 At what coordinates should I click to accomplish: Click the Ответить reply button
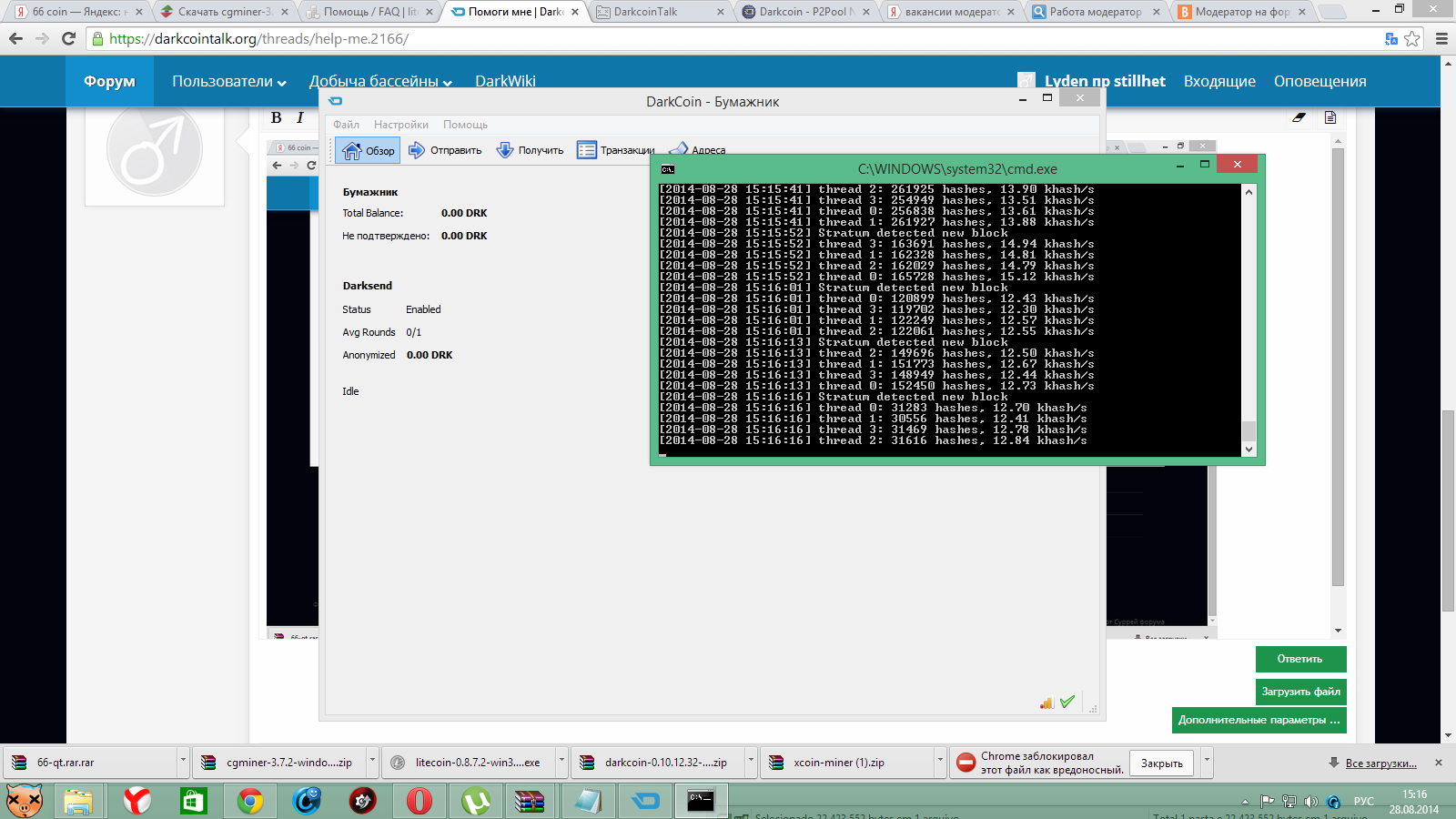[x=1300, y=659]
